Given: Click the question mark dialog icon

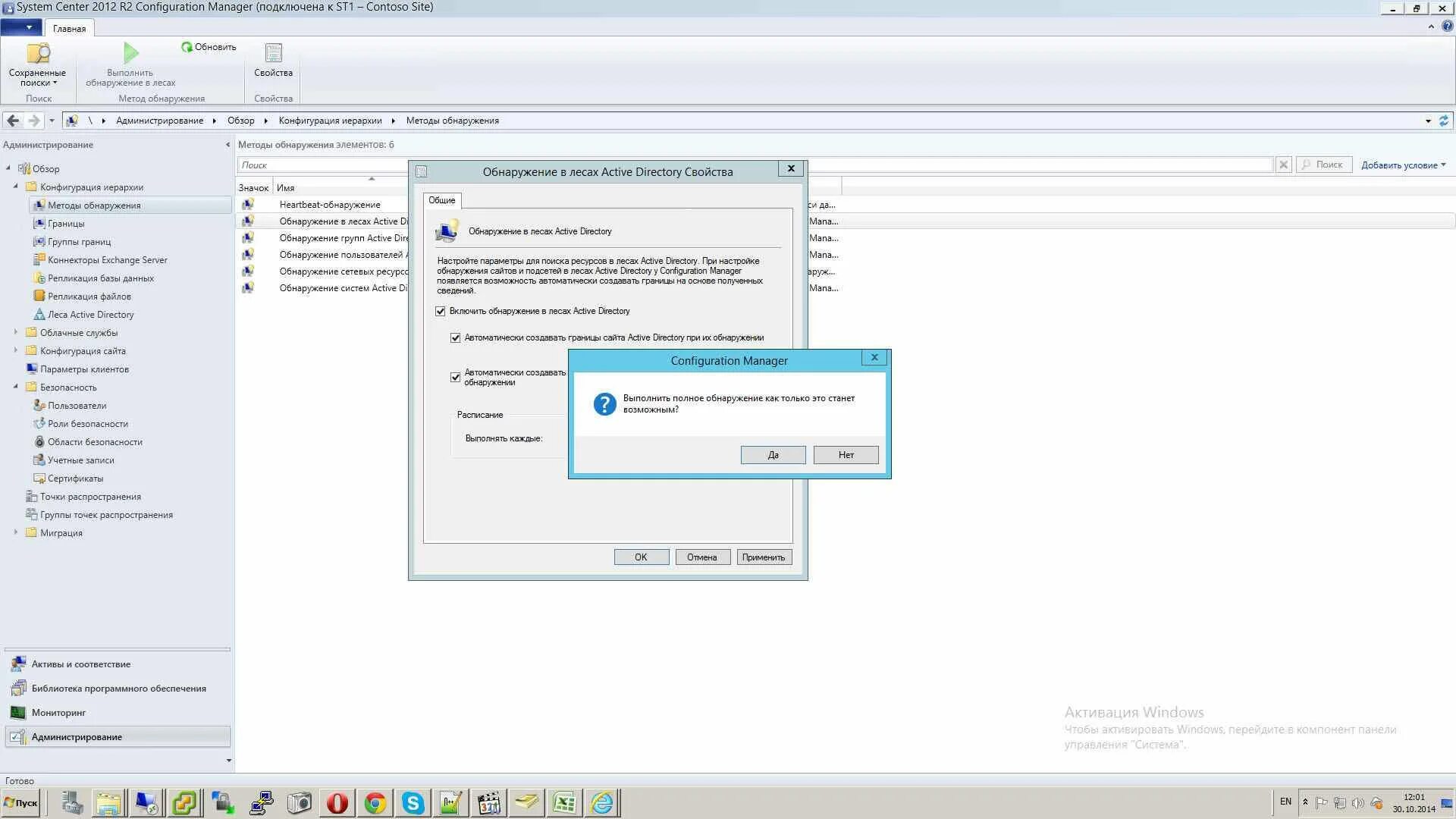Looking at the screenshot, I should [x=604, y=404].
